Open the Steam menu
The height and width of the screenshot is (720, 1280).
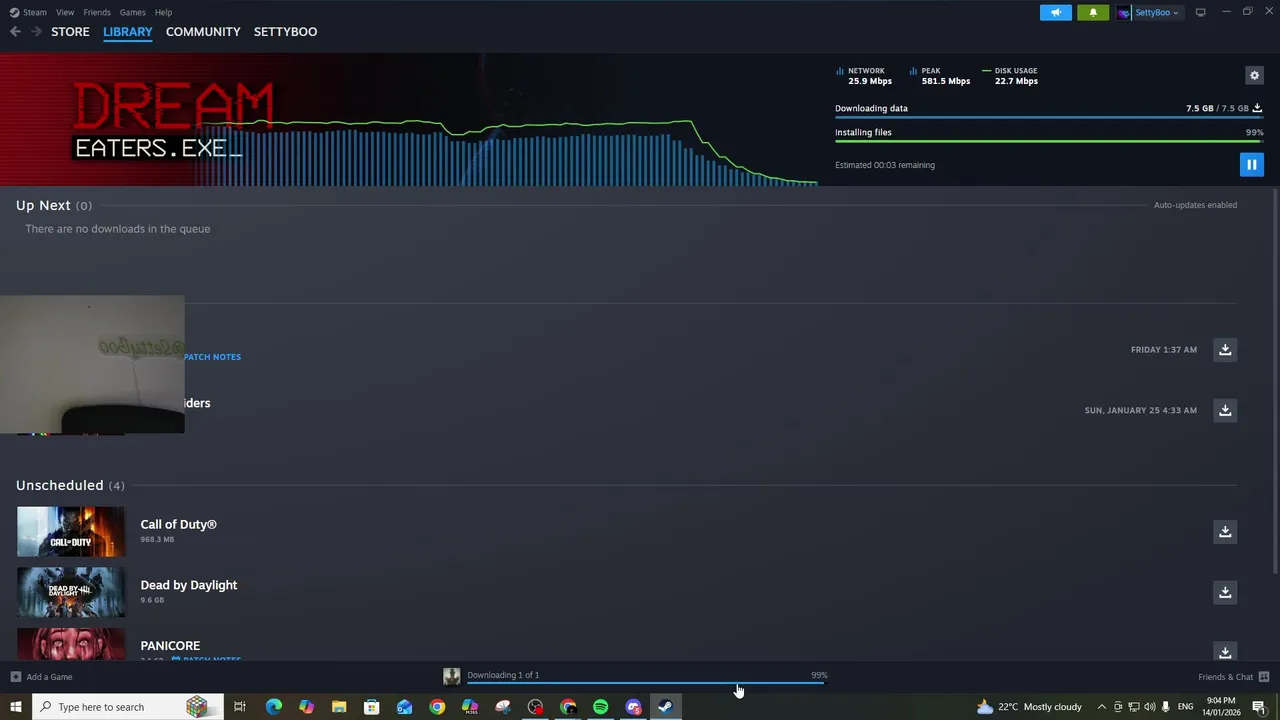29,12
